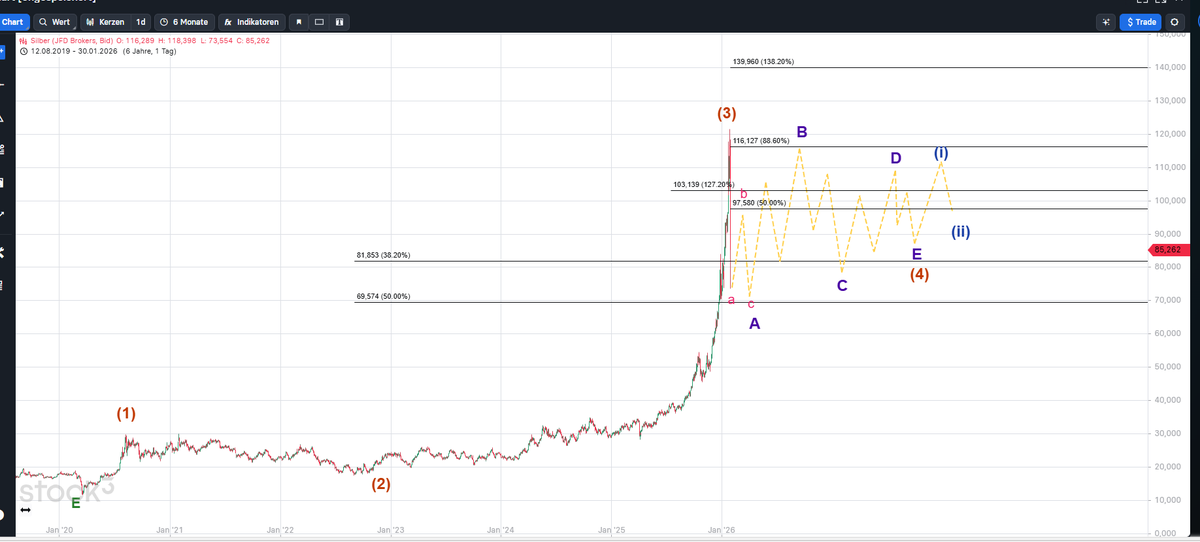
Task: Select the small pink 'a' subwave label
Action: [x=731, y=300]
